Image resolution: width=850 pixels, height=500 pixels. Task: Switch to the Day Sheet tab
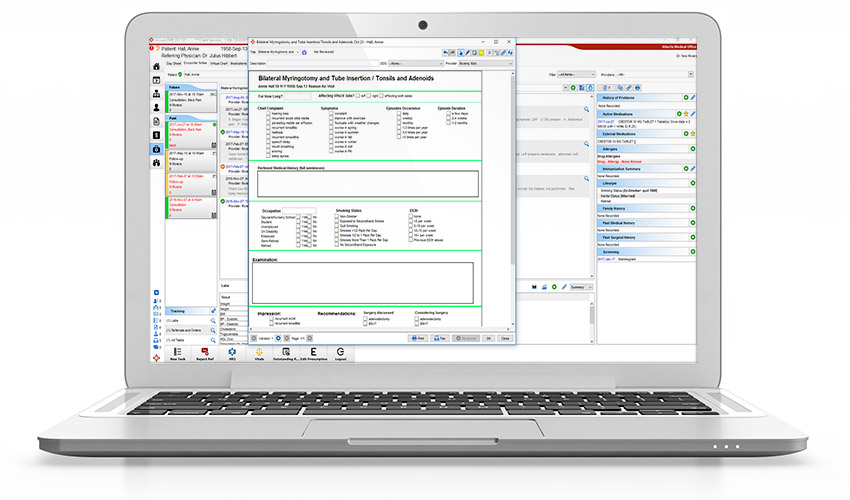pos(173,63)
